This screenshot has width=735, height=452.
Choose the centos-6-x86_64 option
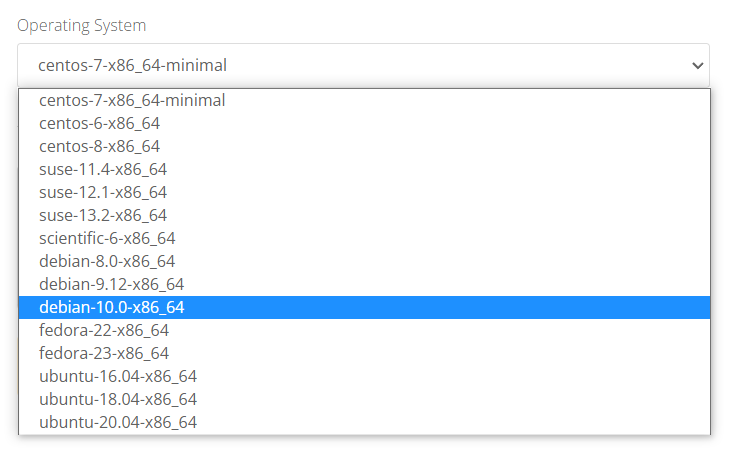click(99, 123)
